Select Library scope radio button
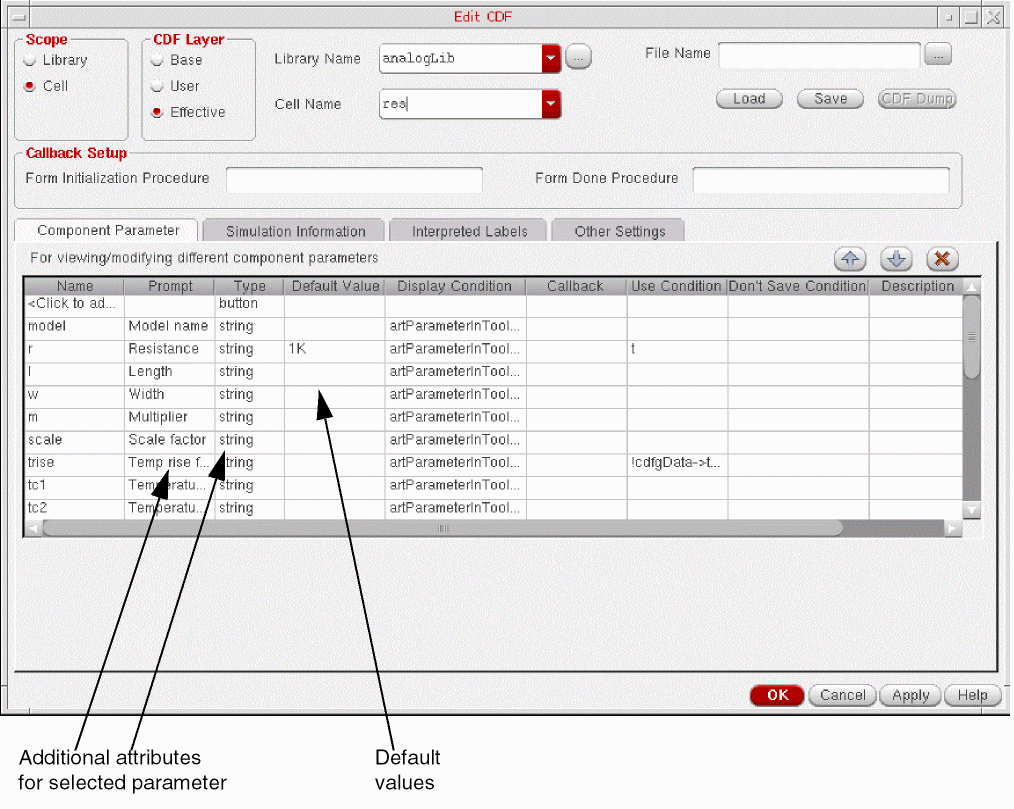This screenshot has width=1014, height=809. 30,61
